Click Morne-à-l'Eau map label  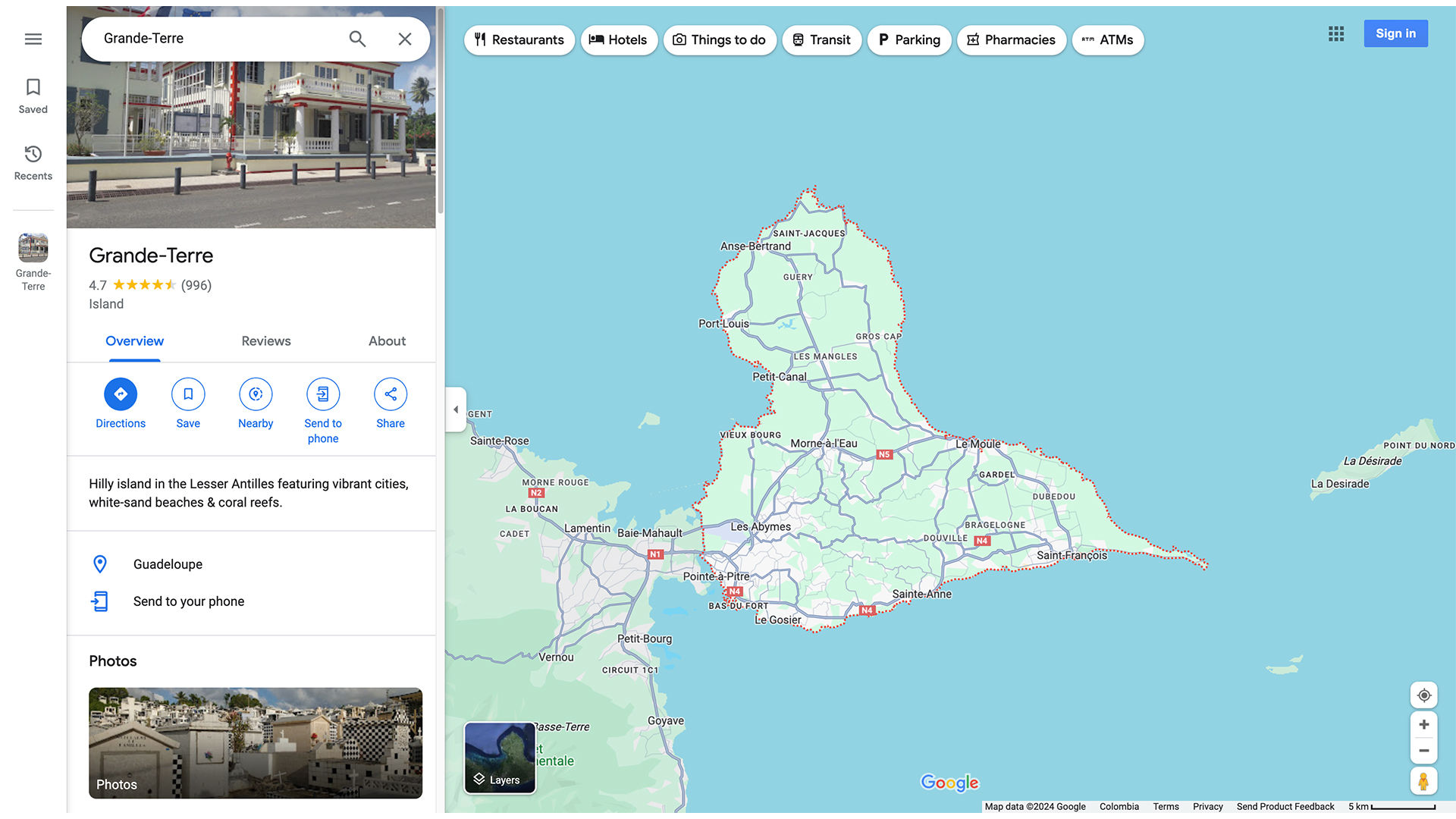coord(824,444)
